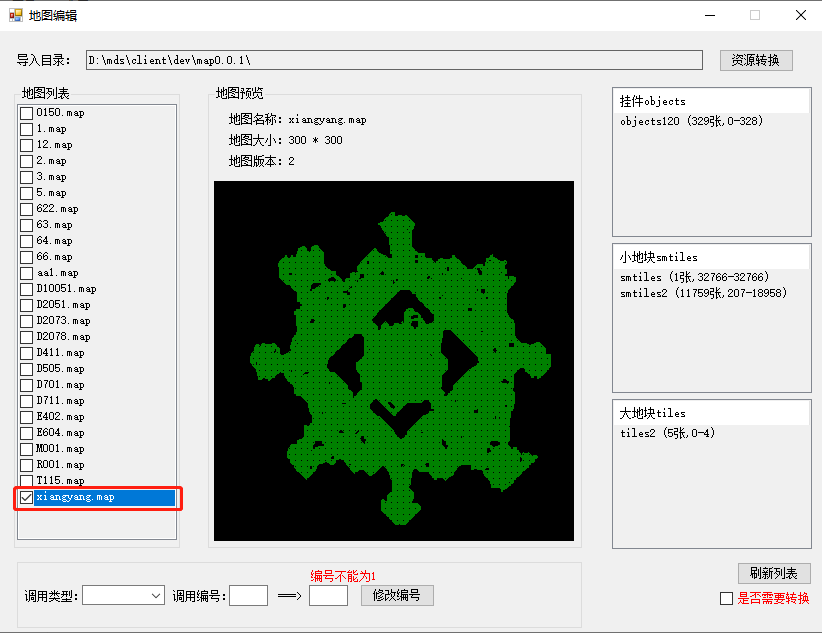This screenshot has height=633, width=822.
Task: Click the app icon in title bar
Action: 15,15
